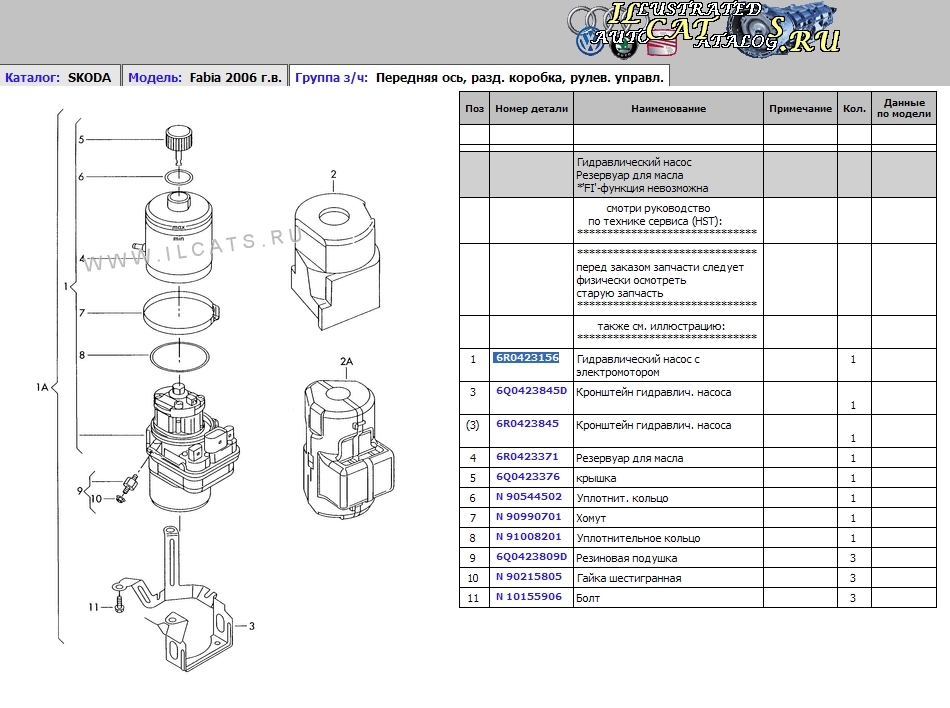Open part number 6R0423156 link
This screenshot has height=708, width=950.
coord(526,358)
